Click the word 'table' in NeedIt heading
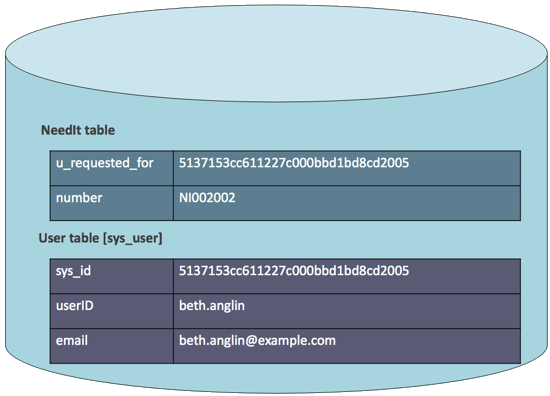Screen dimensions: 550x396 [x=100, y=130]
